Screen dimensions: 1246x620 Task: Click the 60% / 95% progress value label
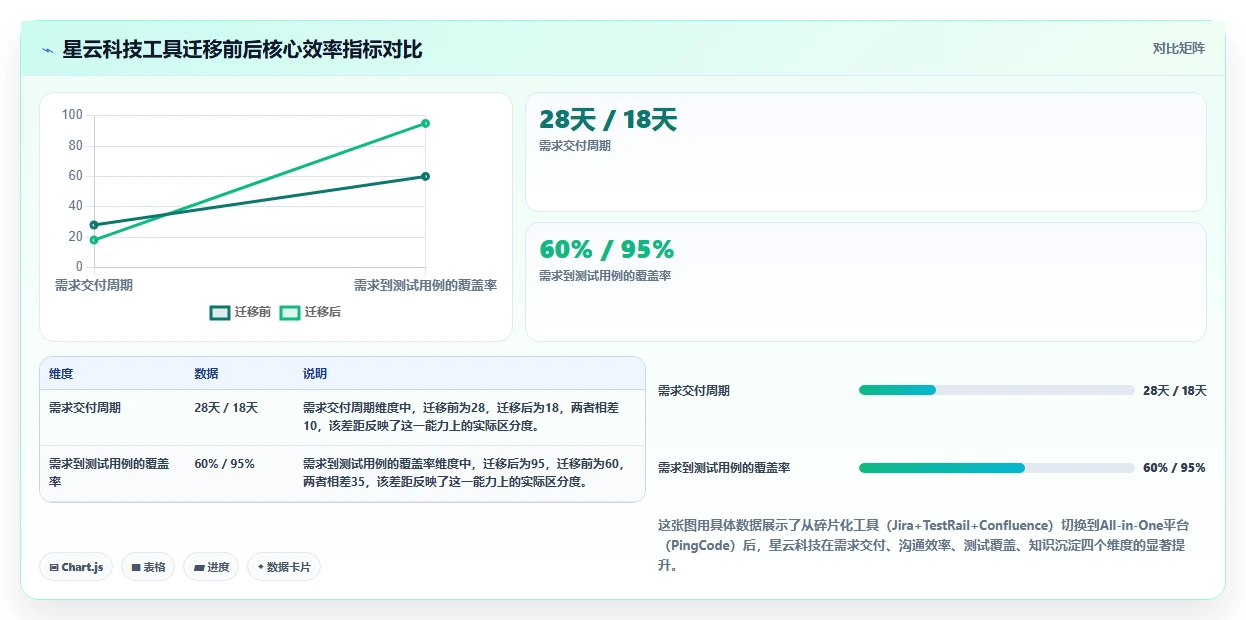point(1174,468)
